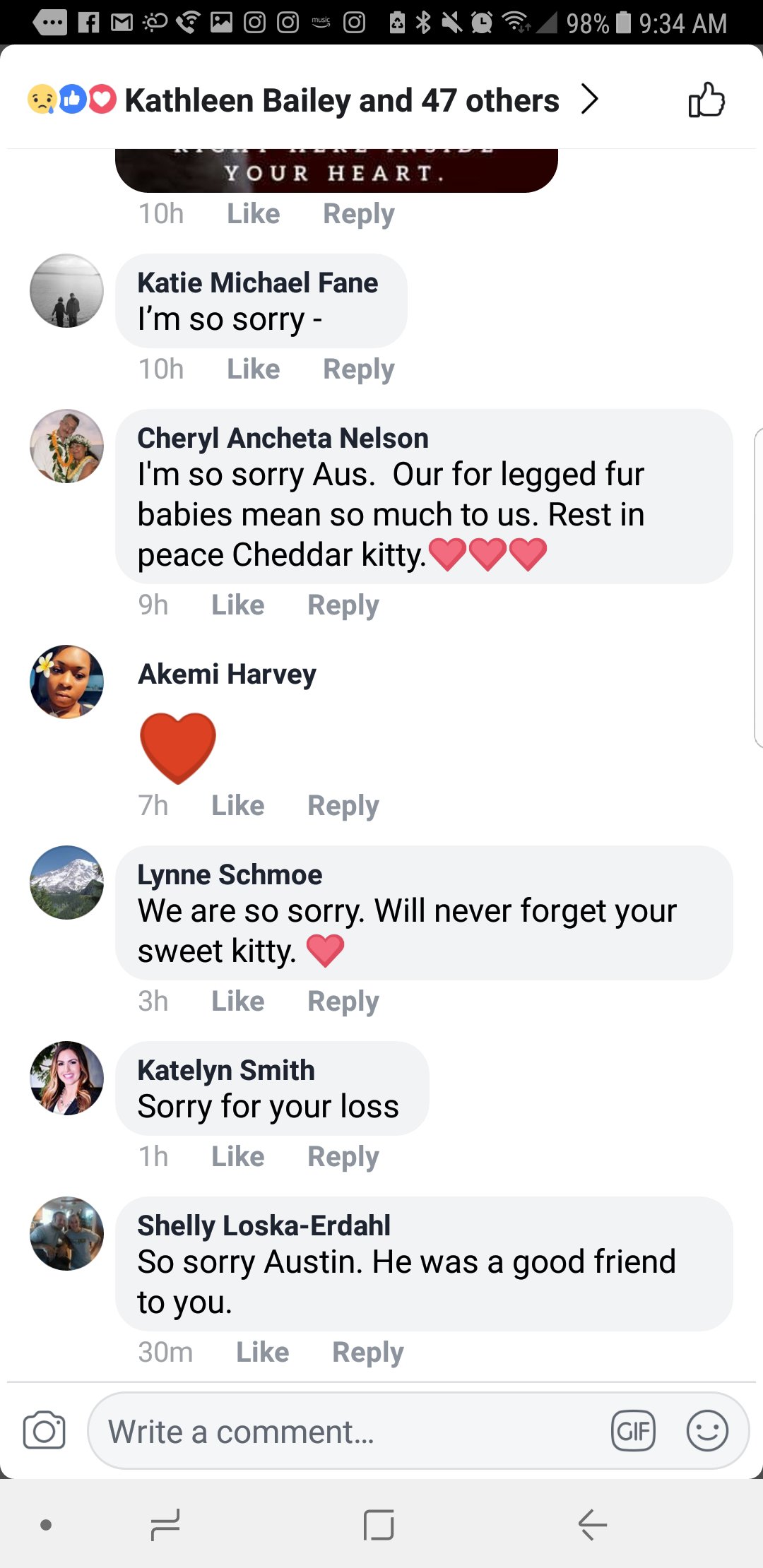This screenshot has width=763, height=1568.
Task: Tap the Android home square button
Action: pos(379,1524)
